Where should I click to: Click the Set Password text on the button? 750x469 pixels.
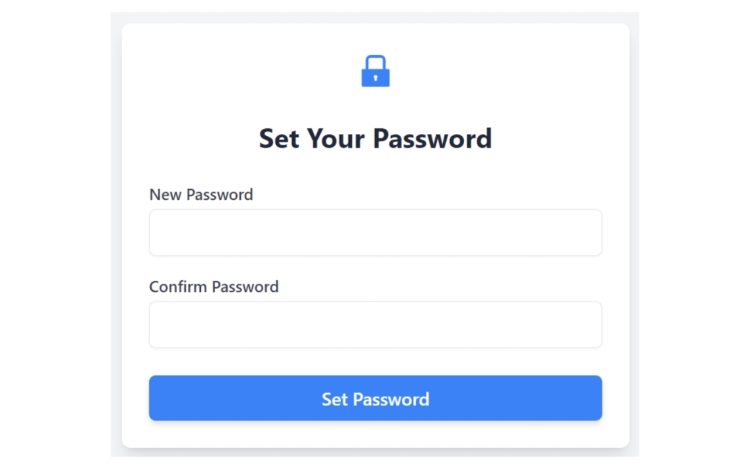(375, 399)
